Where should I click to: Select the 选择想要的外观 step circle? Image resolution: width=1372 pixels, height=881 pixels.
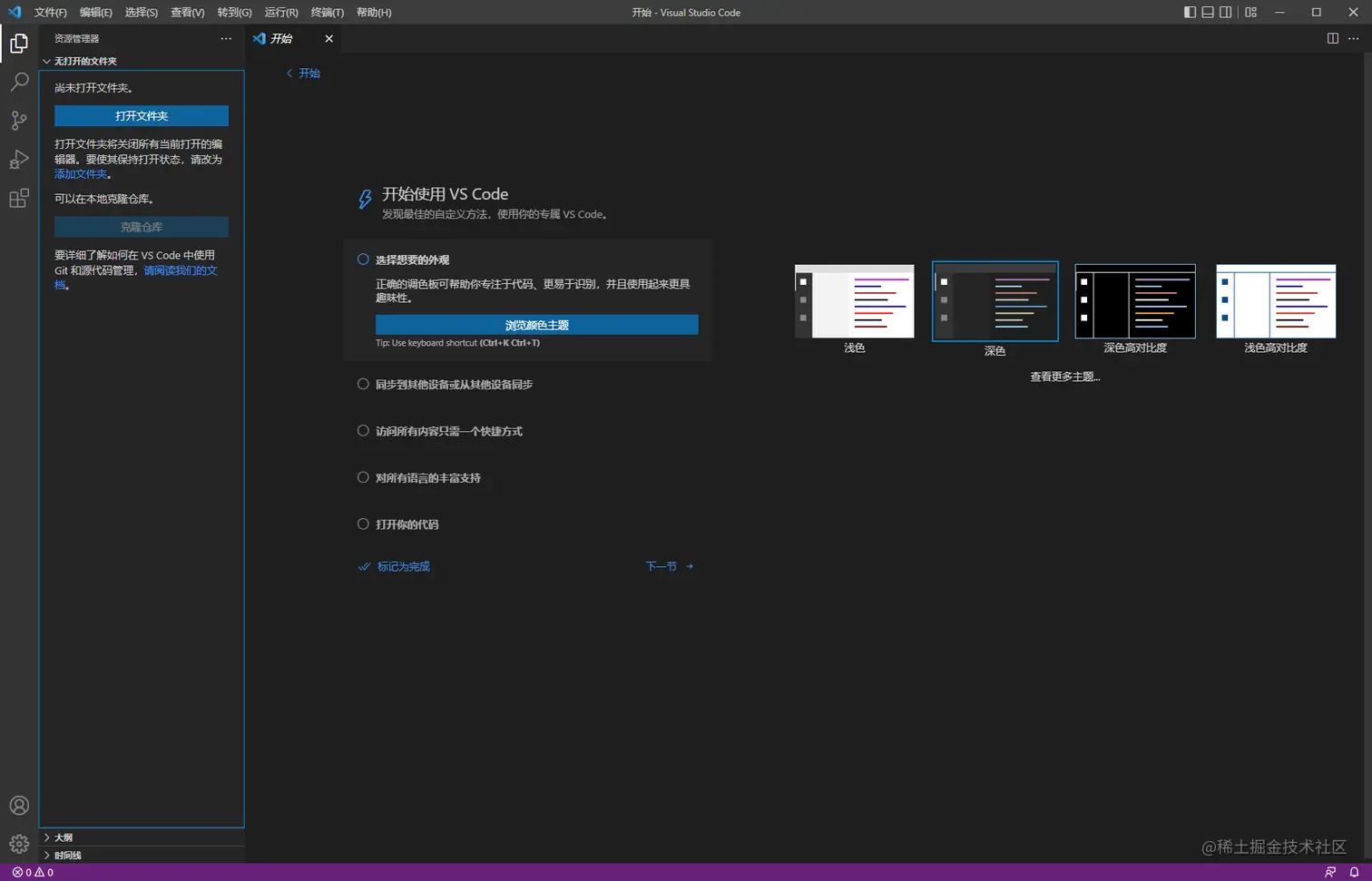tap(363, 259)
